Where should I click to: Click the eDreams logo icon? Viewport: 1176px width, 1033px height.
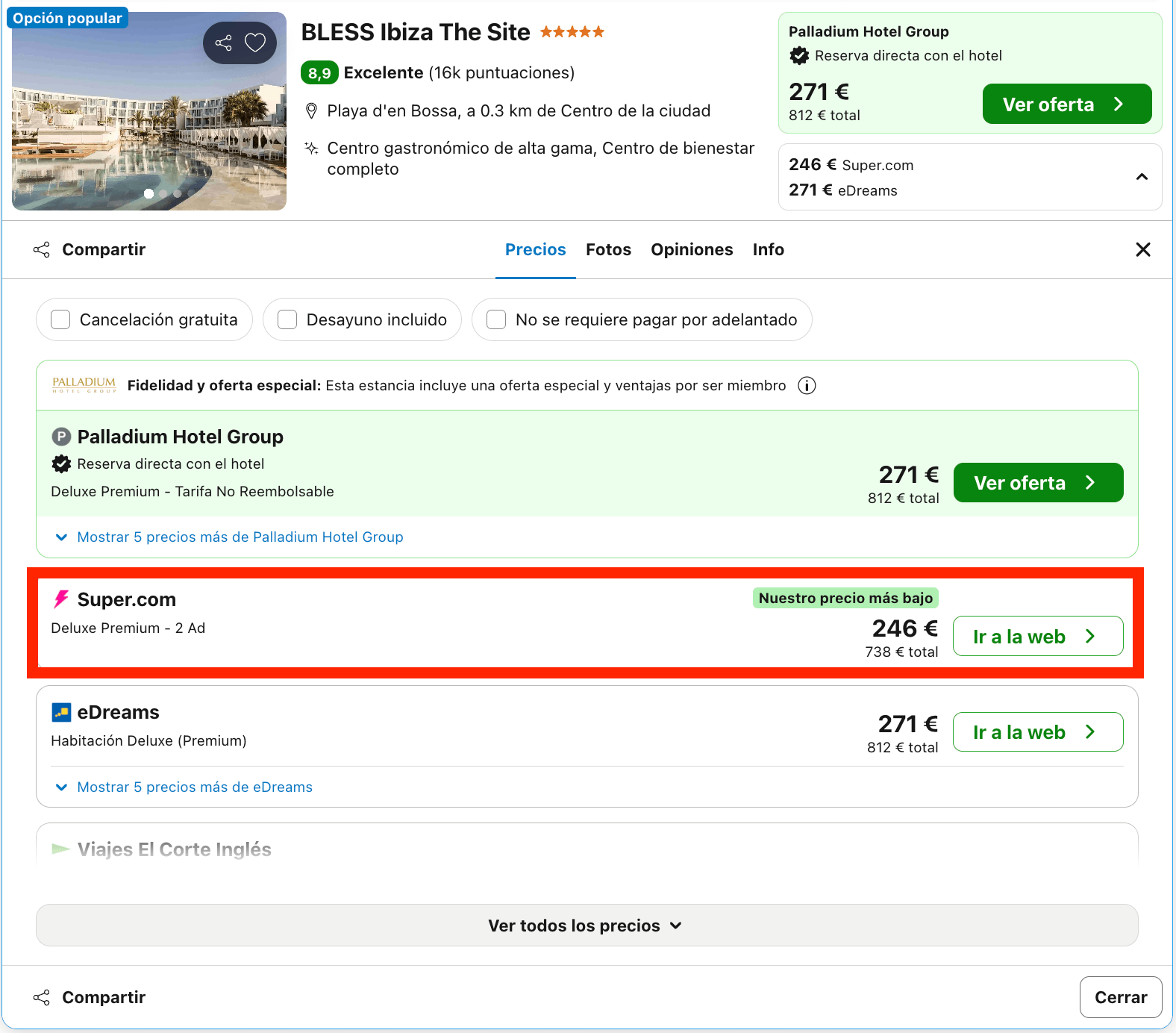61,712
